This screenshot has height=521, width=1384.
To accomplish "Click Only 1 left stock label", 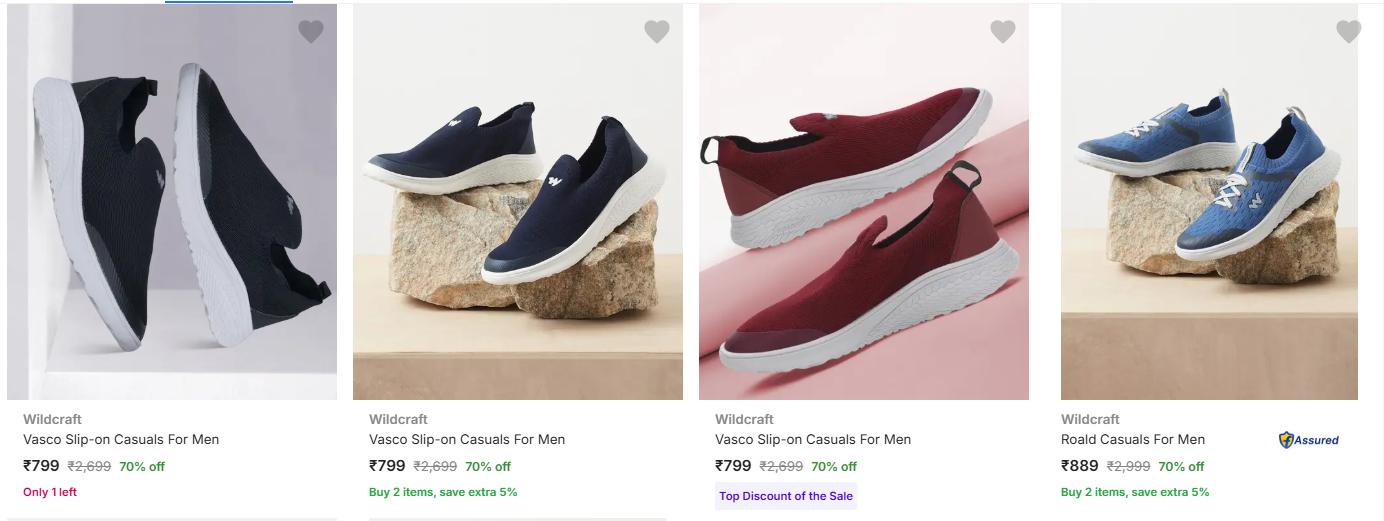I will pos(50,492).
